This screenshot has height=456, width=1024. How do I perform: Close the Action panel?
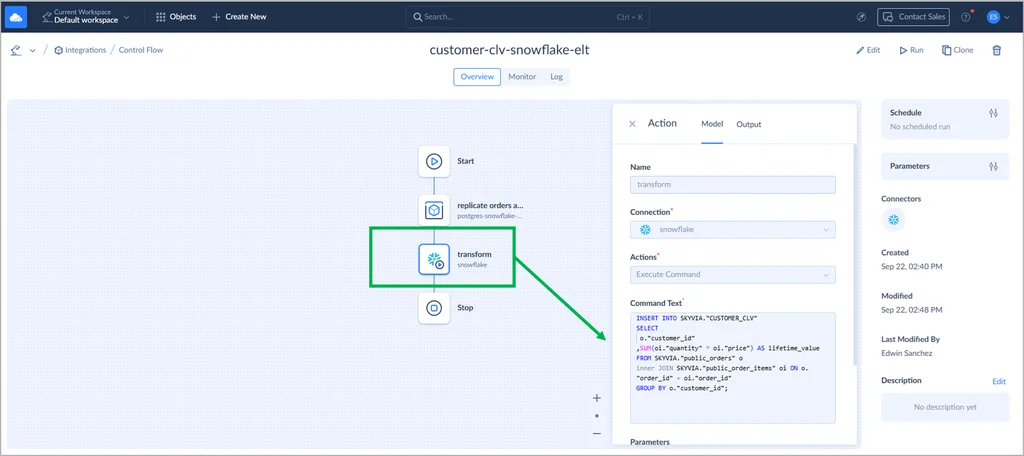coord(632,124)
